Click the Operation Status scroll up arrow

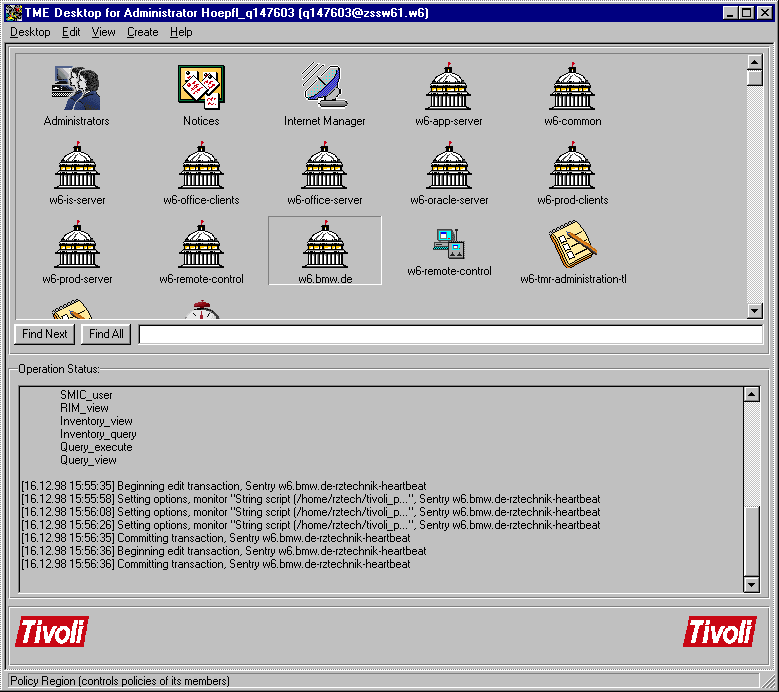752,394
